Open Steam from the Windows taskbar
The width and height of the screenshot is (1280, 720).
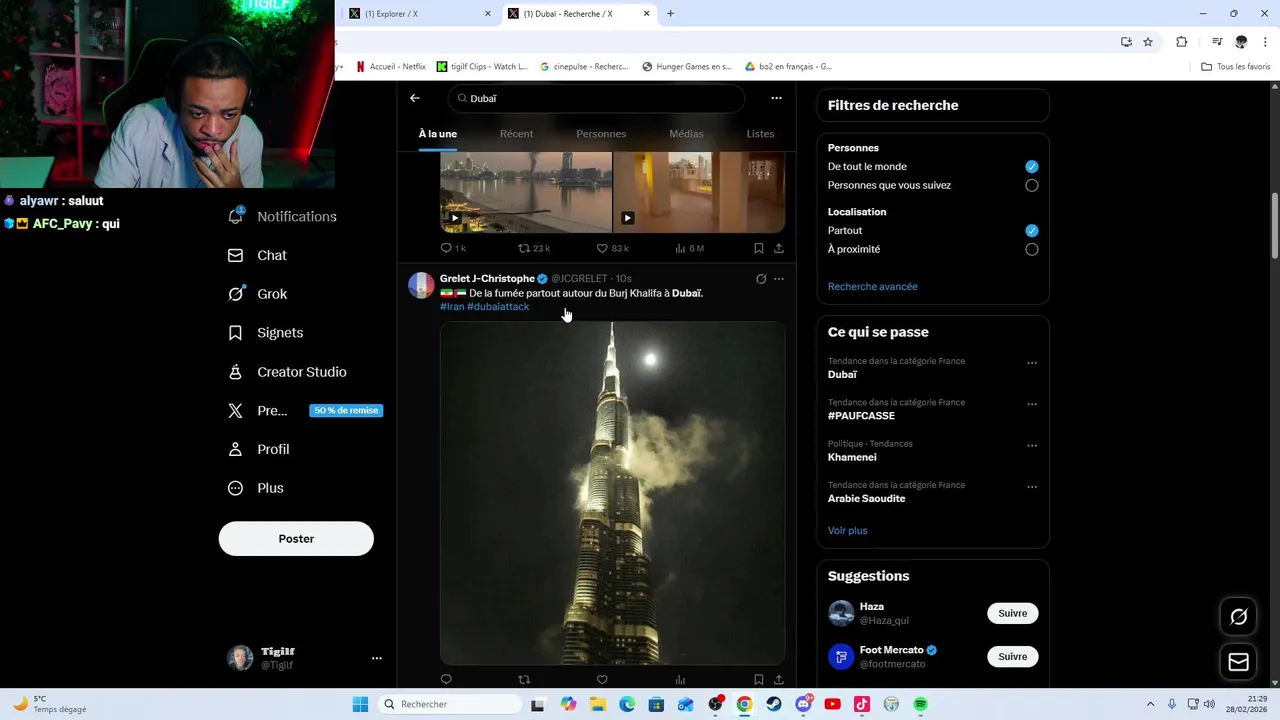click(774, 705)
